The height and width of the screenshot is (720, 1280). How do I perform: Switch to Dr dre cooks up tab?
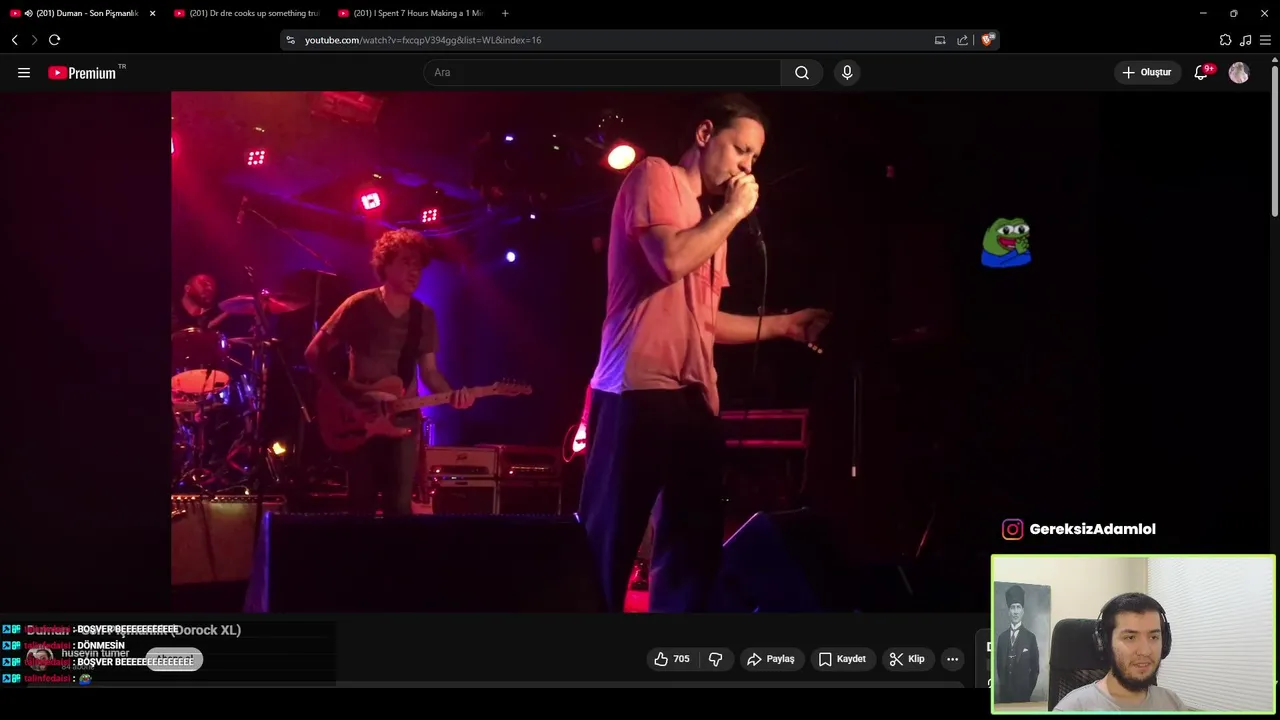tap(245, 13)
